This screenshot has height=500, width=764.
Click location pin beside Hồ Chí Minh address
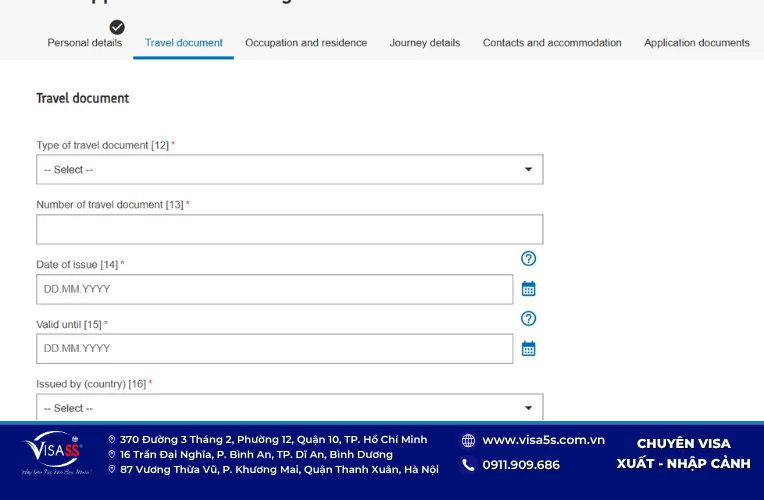[x=112, y=440]
